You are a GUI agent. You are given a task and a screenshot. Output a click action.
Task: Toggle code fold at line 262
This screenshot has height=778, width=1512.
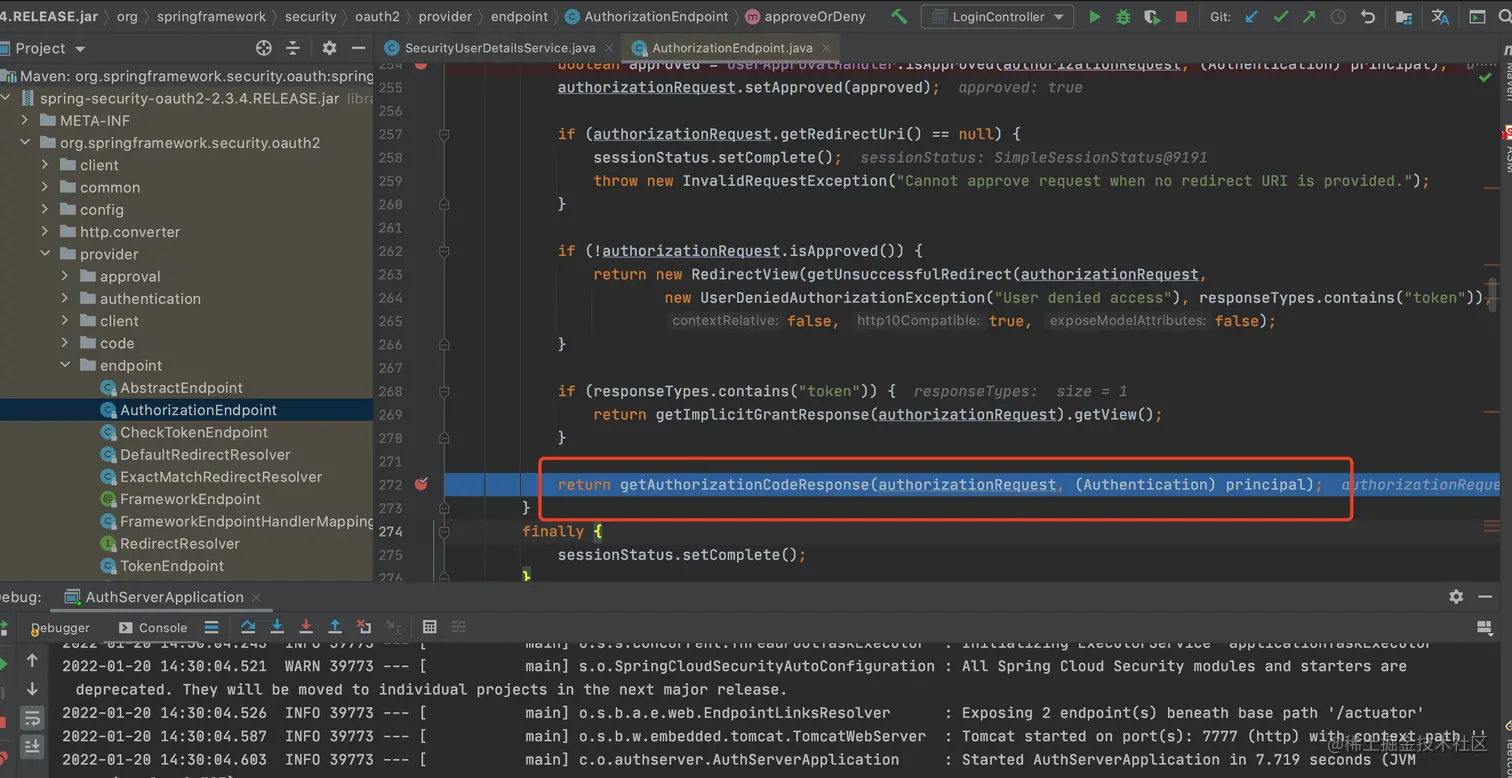click(444, 251)
